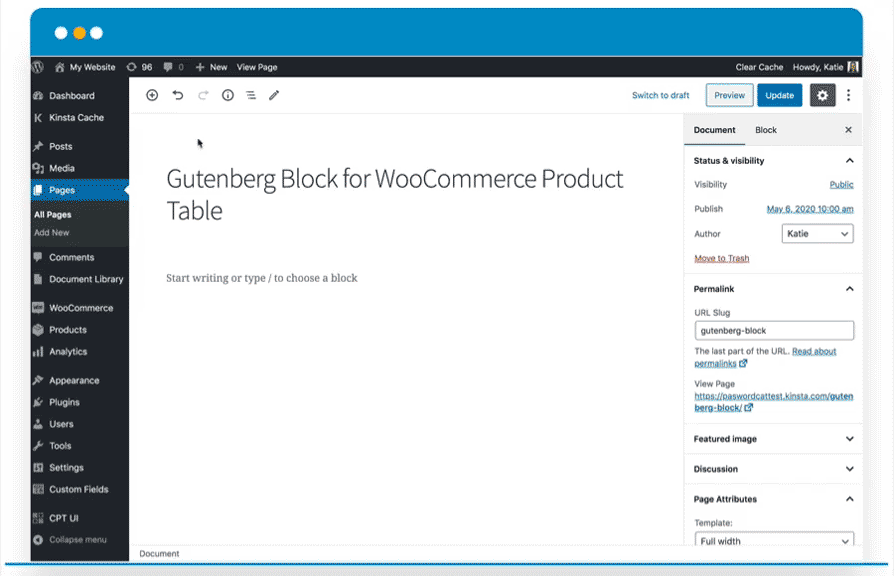Click the Start writing placeholder block
Screen dimensions: 894x576
(262, 278)
